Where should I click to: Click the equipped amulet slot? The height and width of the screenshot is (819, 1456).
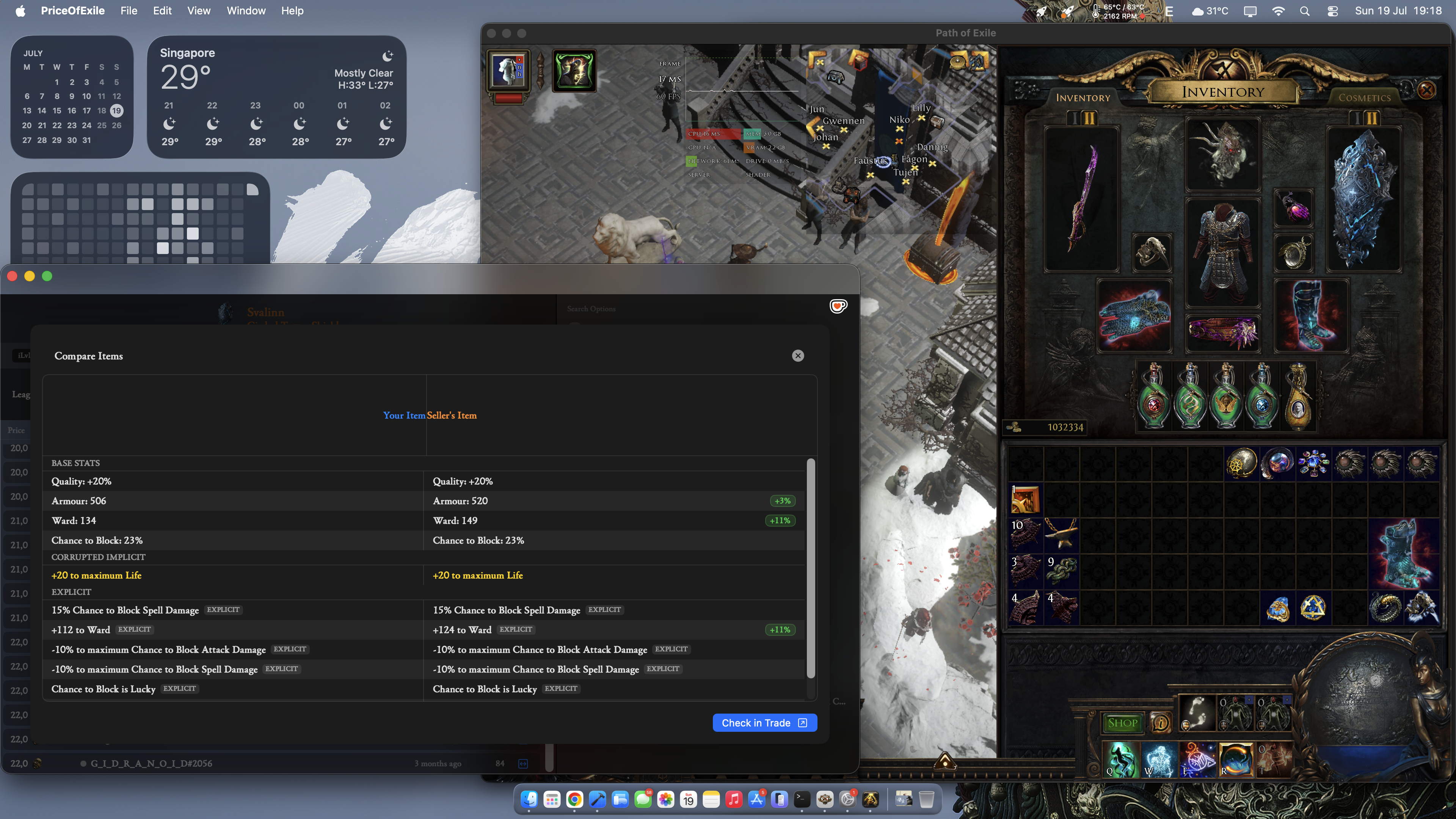tap(1293, 208)
